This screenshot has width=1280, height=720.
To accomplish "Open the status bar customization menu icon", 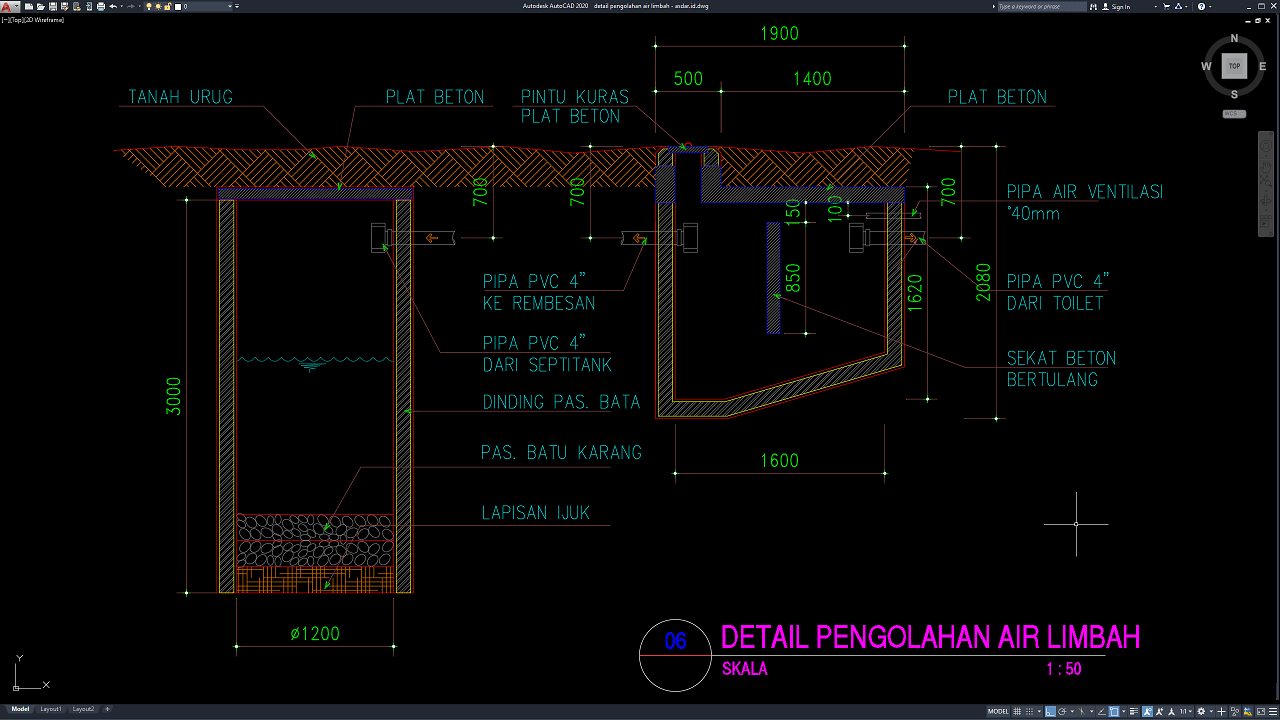I will pos(1272,711).
